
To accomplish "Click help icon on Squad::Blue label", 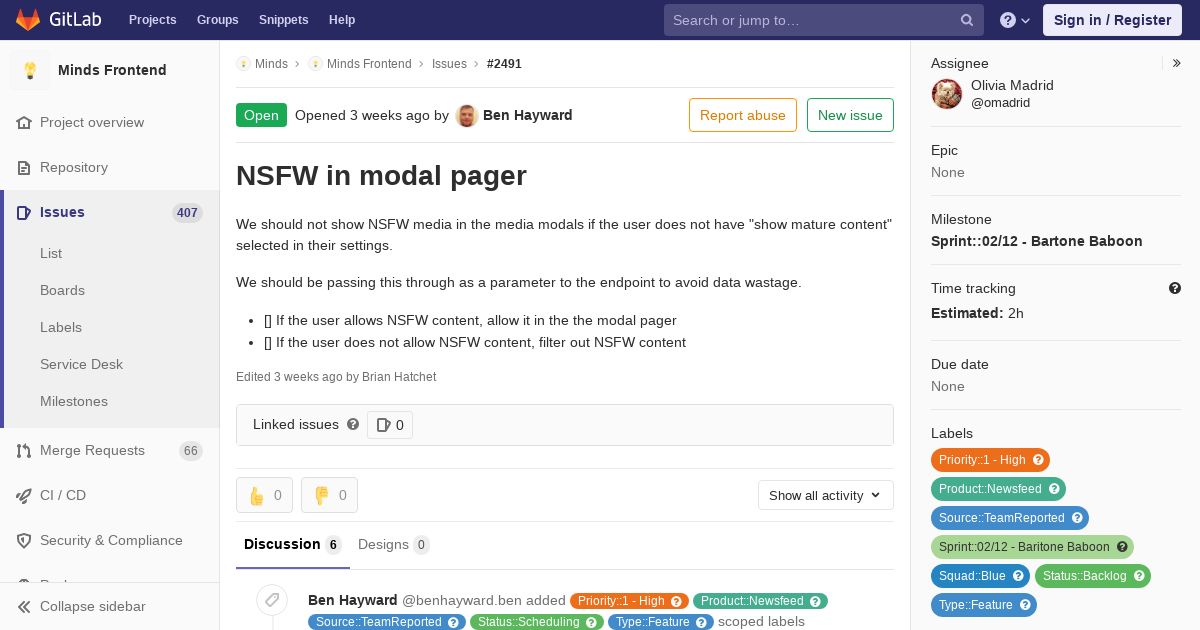I will coord(1018,576).
